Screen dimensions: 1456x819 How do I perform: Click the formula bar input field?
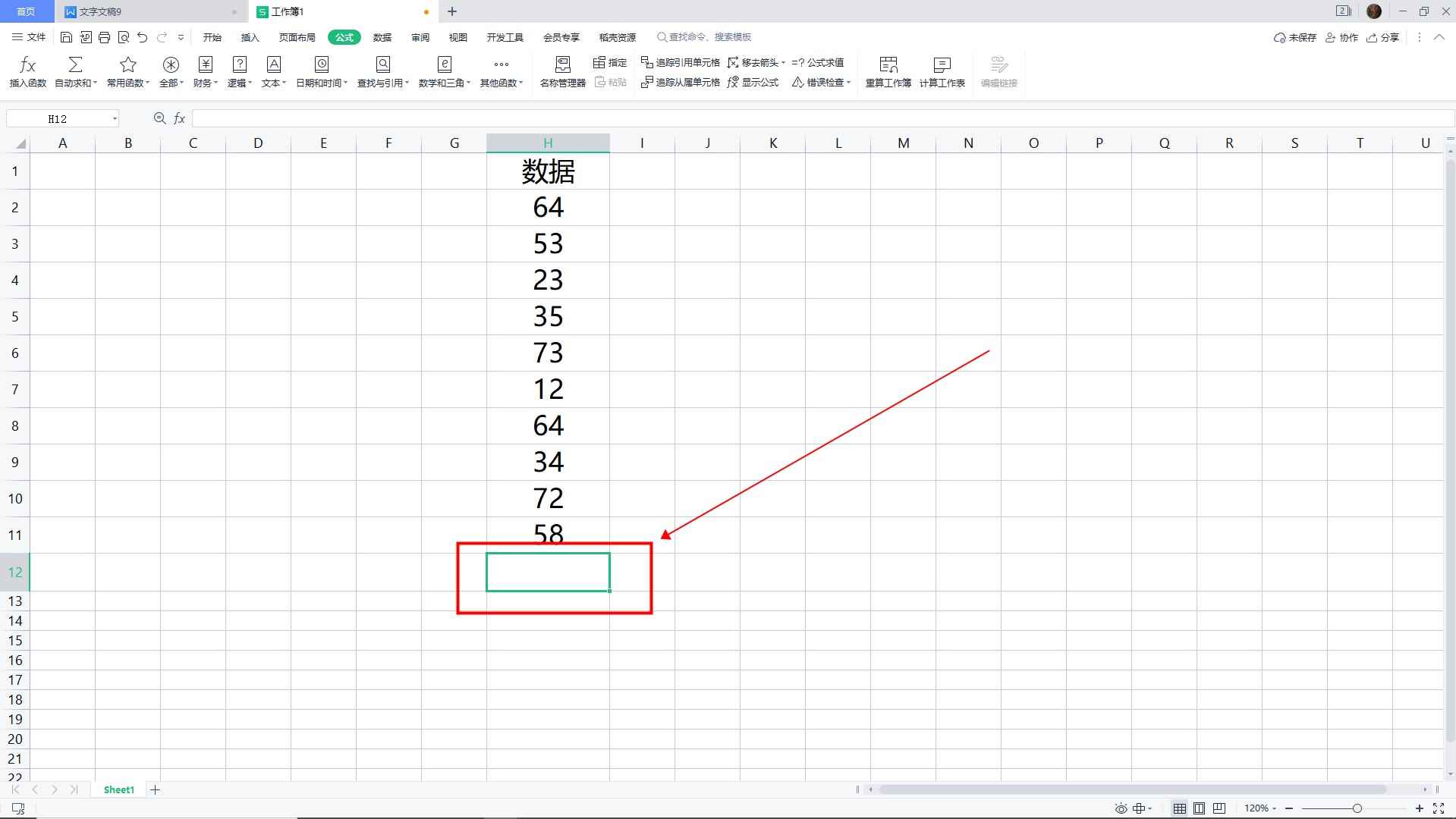(x=819, y=118)
